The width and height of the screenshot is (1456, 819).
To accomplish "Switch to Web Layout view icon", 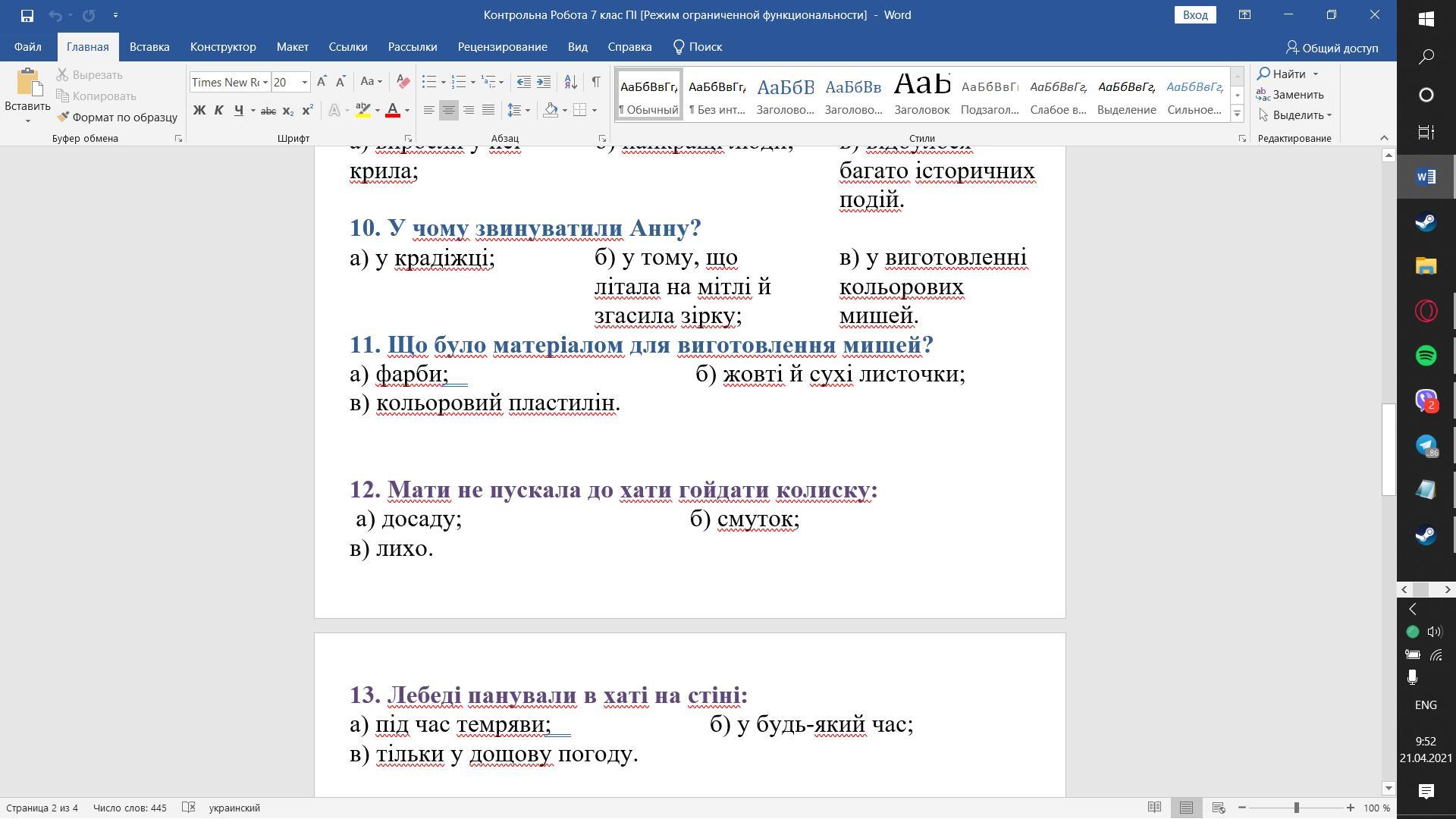I will tap(1219, 808).
